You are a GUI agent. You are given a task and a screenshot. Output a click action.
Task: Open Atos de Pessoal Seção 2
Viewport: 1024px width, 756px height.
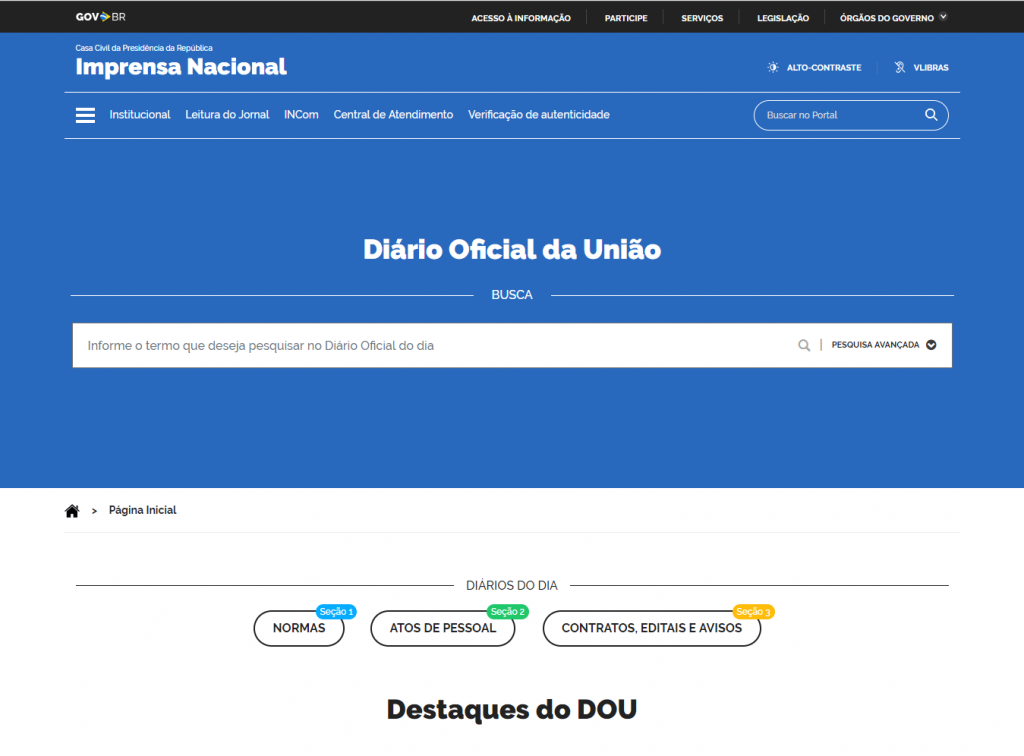pyautogui.click(x=442, y=628)
